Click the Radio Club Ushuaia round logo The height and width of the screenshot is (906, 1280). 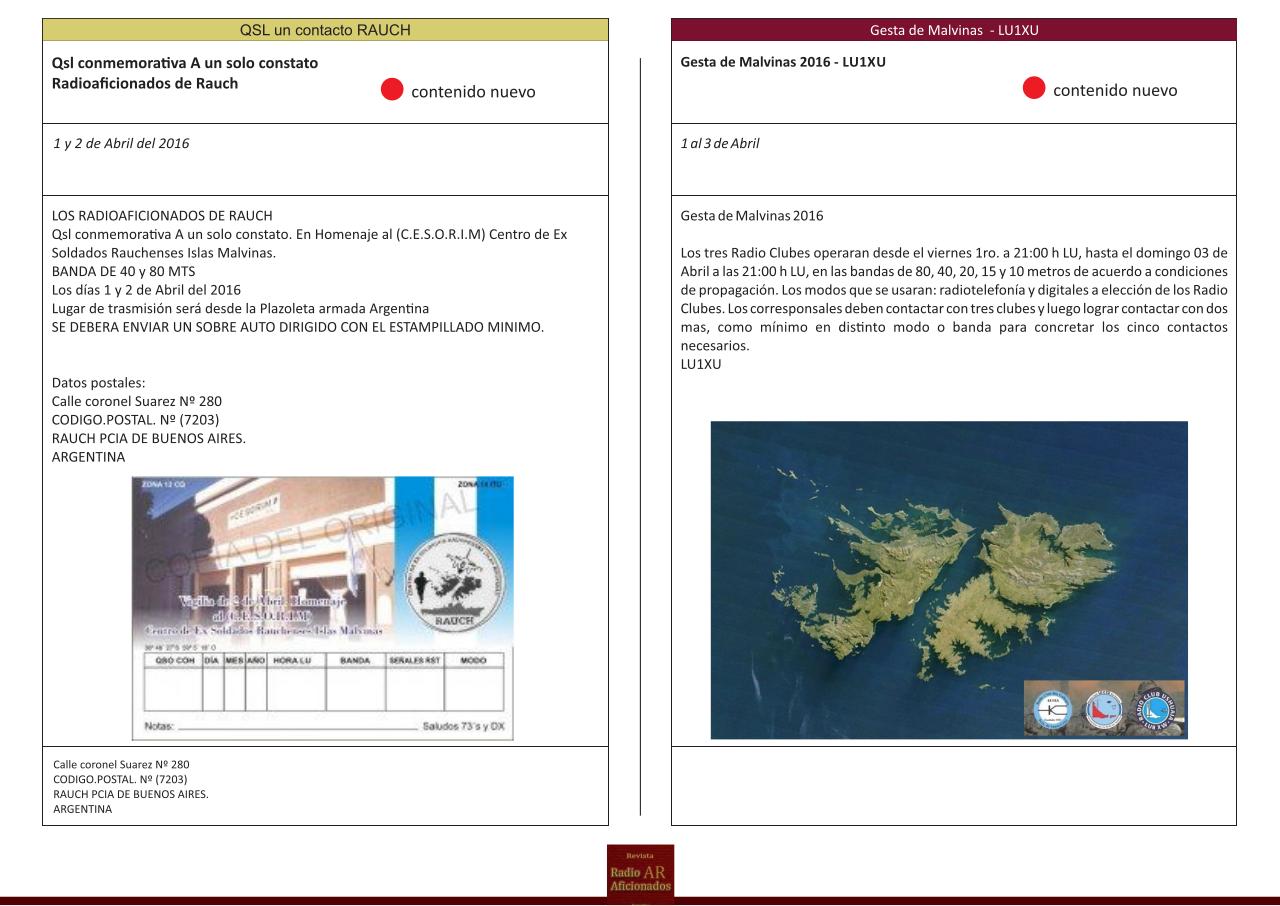[1157, 709]
